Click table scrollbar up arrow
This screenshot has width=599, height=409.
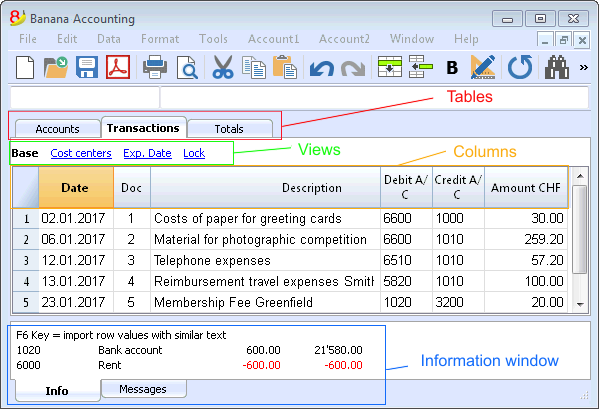pyautogui.click(x=580, y=176)
